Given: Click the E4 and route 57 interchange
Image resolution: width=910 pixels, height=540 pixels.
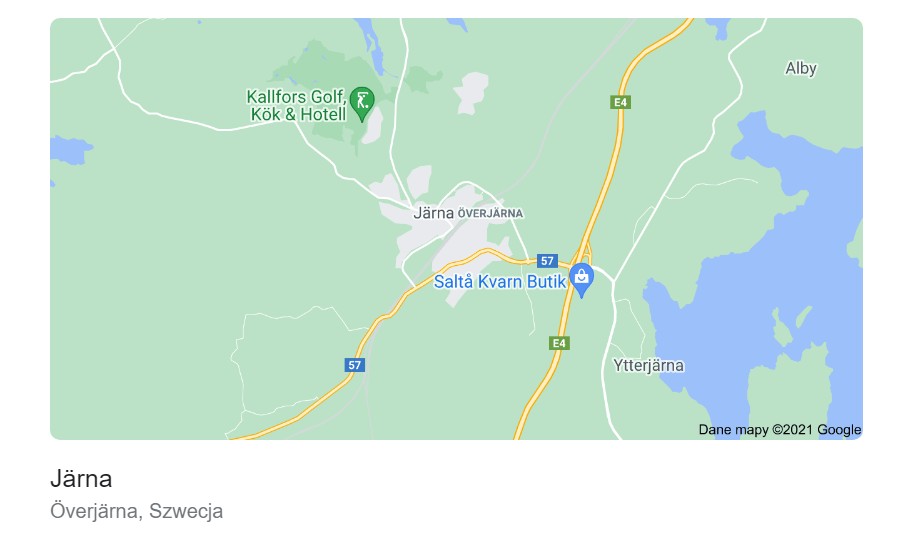Looking at the screenshot, I should click(x=583, y=257).
